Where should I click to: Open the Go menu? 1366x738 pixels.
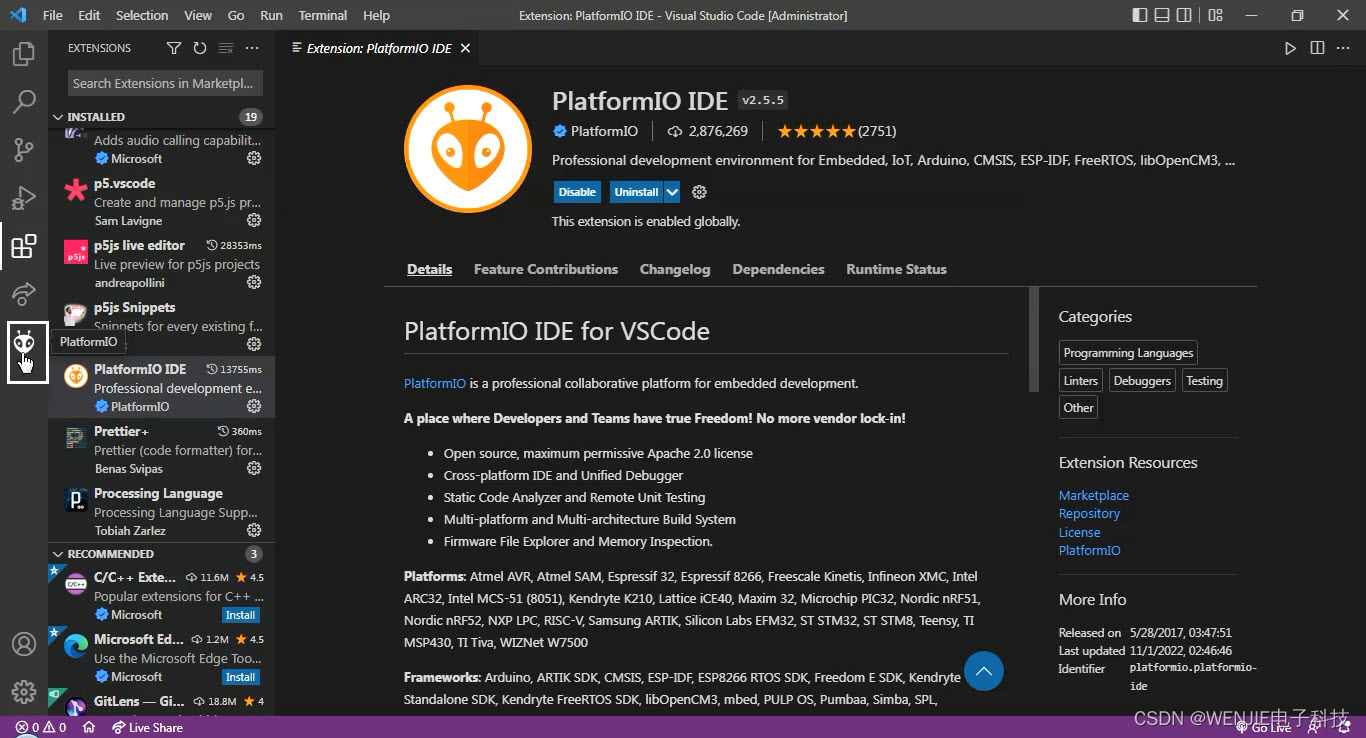click(236, 15)
